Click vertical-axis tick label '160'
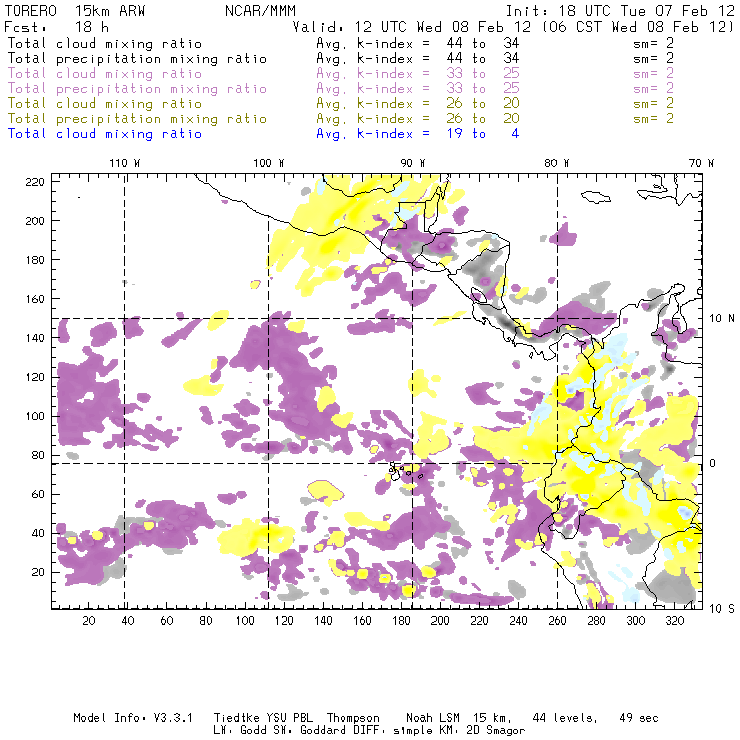Screen dimensions: 740x740 (35, 299)
